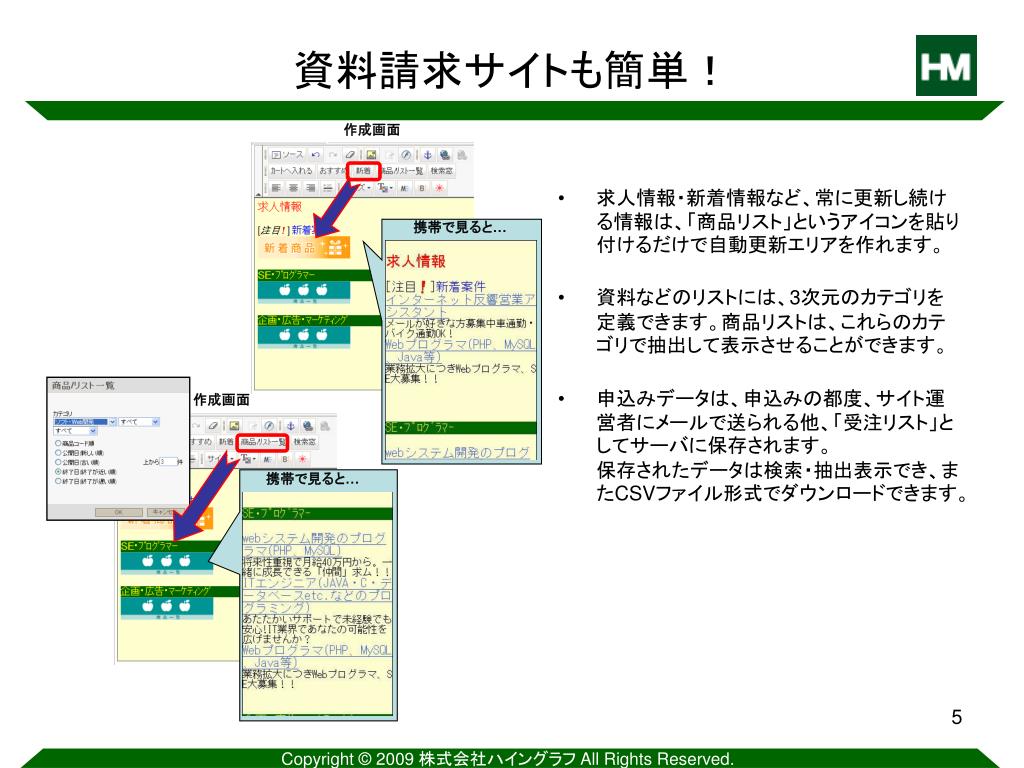Click eraser icon in lower editor toolbar
This screenshot has width=1024, height=768.
(213, 426)
